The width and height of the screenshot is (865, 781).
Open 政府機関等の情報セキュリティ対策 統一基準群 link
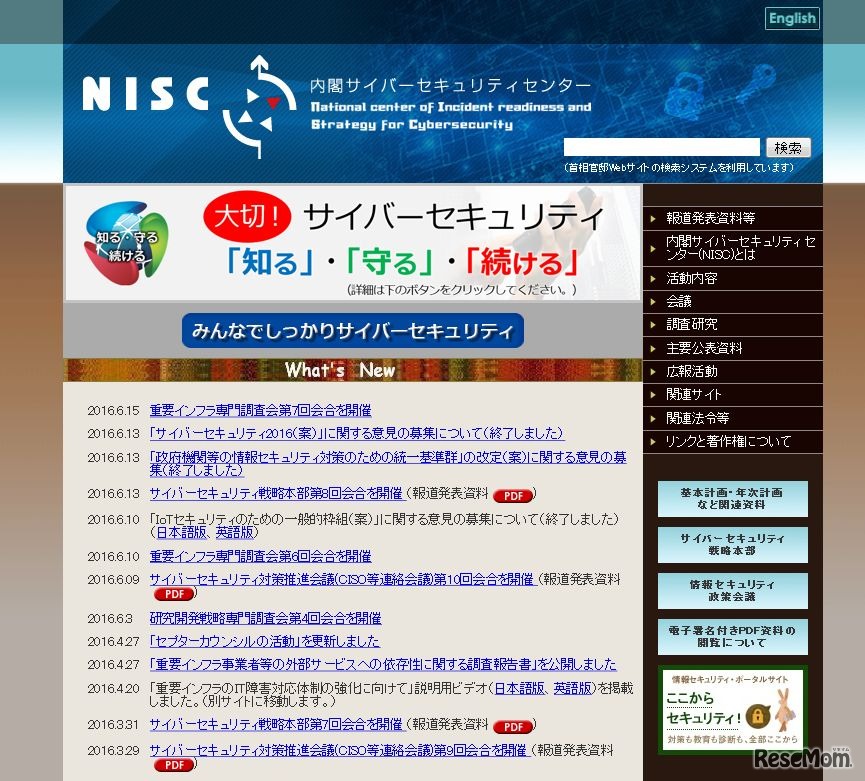388,463
